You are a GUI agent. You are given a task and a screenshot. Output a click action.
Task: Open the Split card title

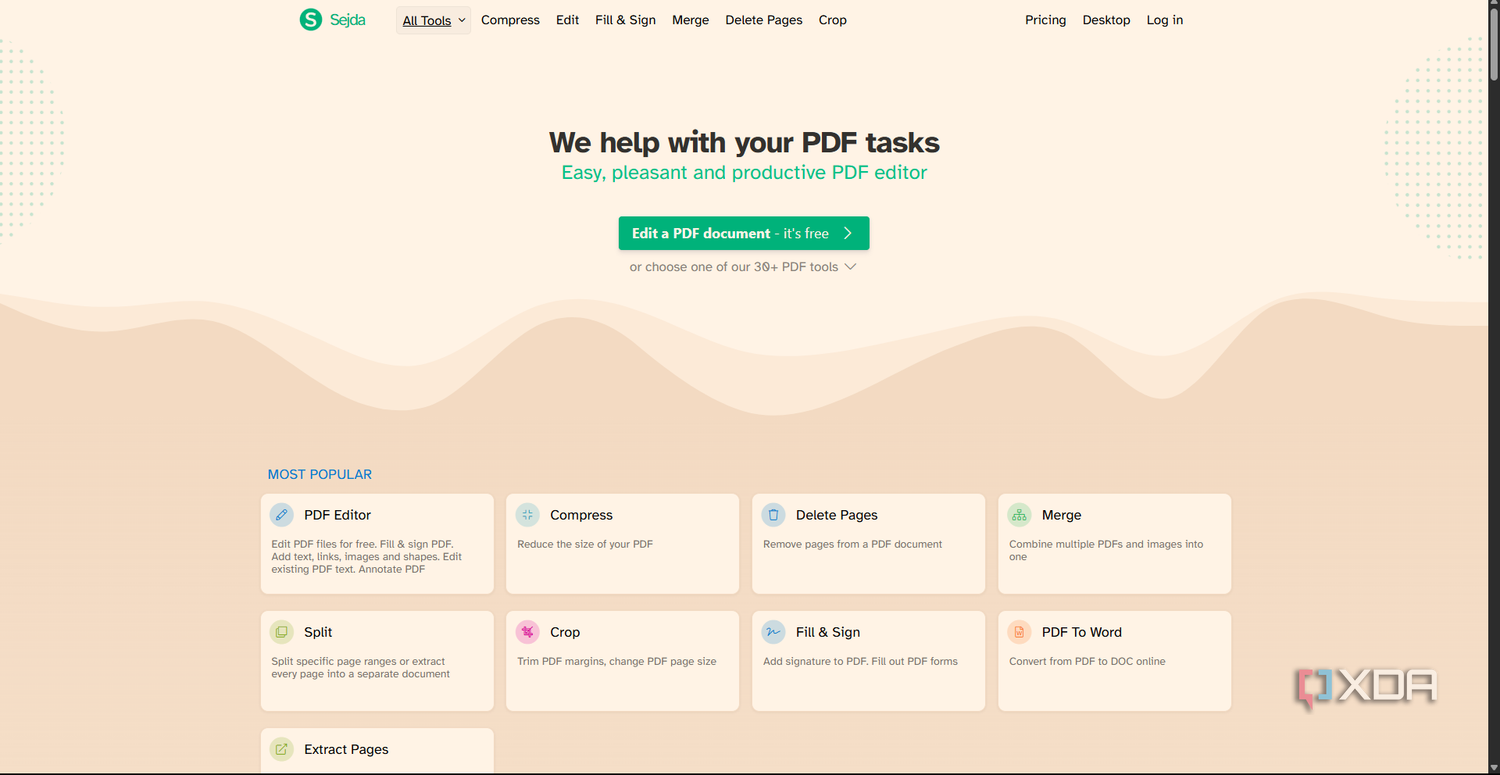(x=318, y=632)
